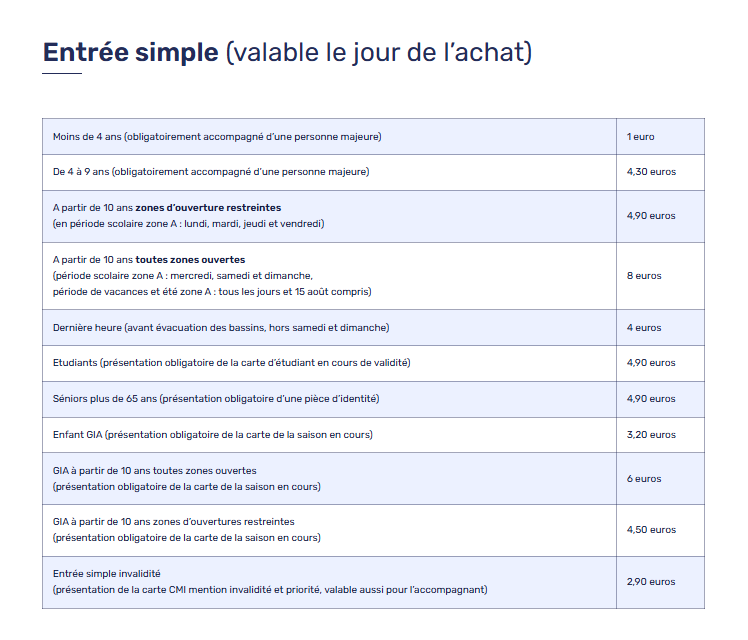Image resolution: width=748 pixels, height=640 pixels.
Task: Click the price in the Etudiants row
Action: coord(651,363)
